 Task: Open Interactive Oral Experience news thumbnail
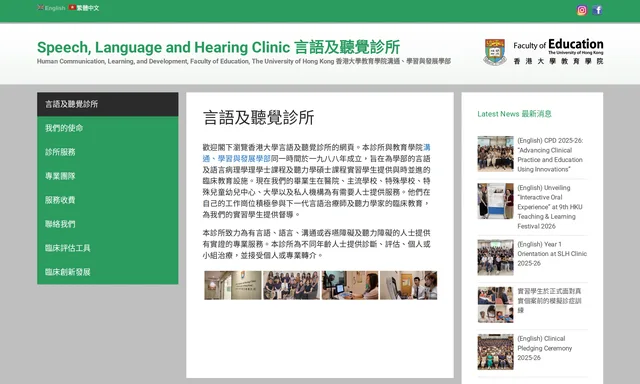click(x=496, y=201)
